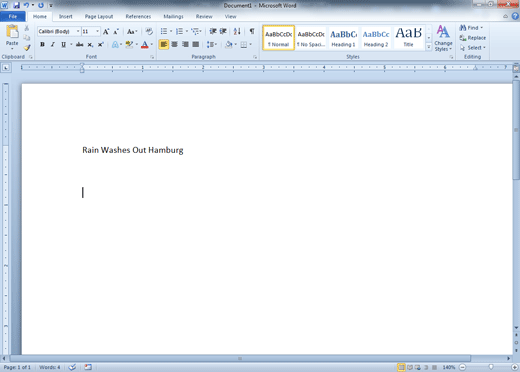Click the Grow Font icon
Image resolution: width=520 pixels, height=372 pixels.
(x=106, y=32)
